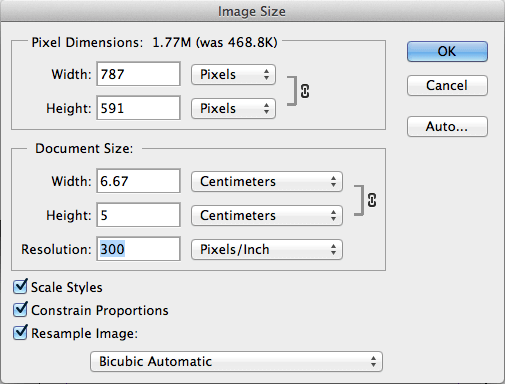Open document Width Centimeters dropdown

click(267, 182)
